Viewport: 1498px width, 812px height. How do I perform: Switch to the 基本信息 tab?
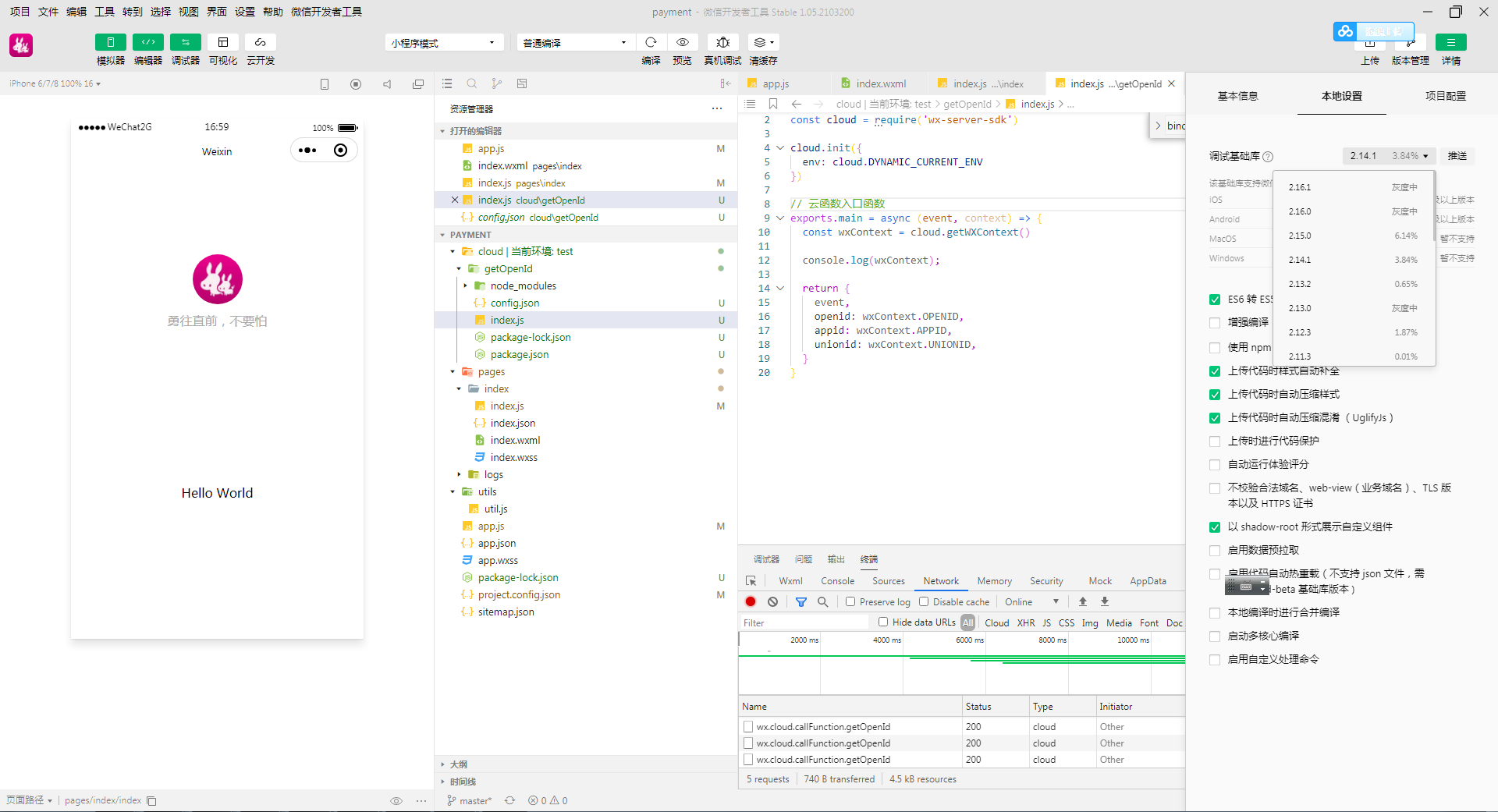tap(1237, 96)
